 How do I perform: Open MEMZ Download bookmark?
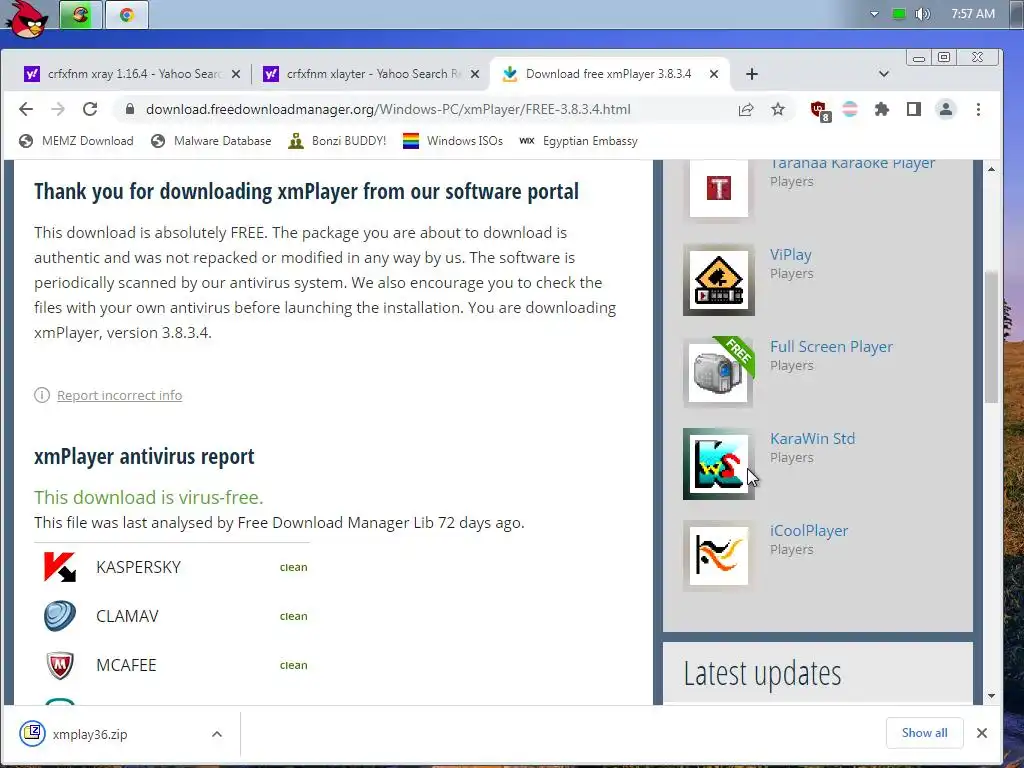click(76, 141)
